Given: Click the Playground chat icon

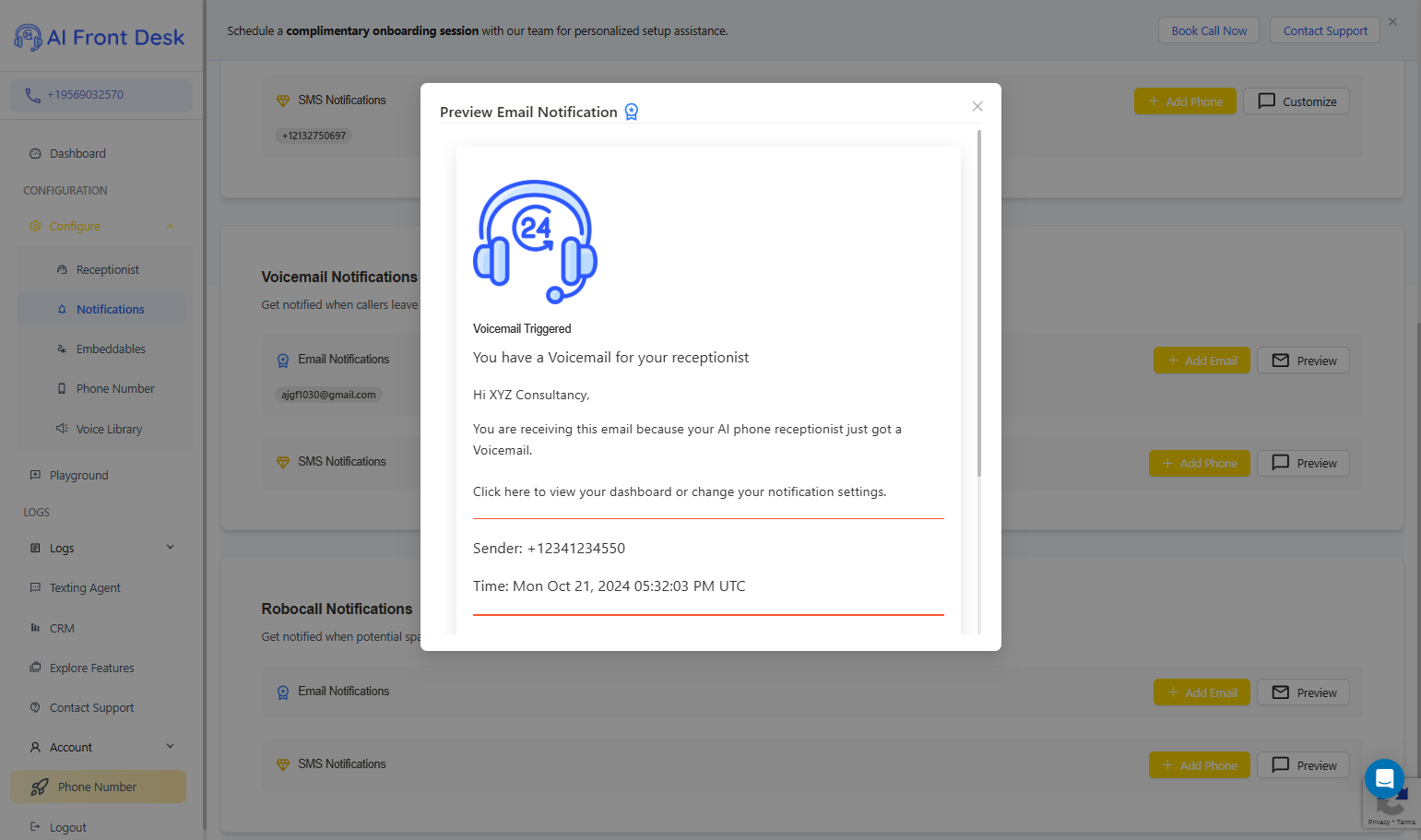Looking at the screenshot, I should pyautogui.click(x=35, y=475).
